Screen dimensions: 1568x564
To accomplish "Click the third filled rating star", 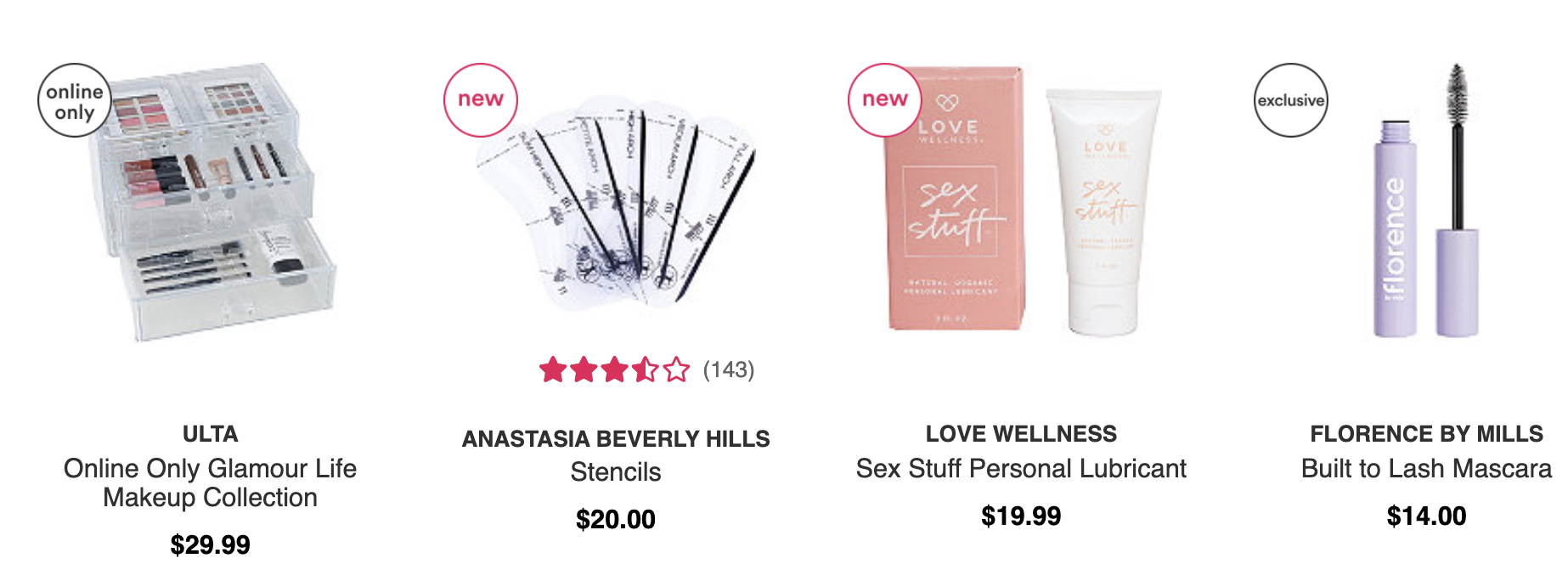I will point(614,369).
